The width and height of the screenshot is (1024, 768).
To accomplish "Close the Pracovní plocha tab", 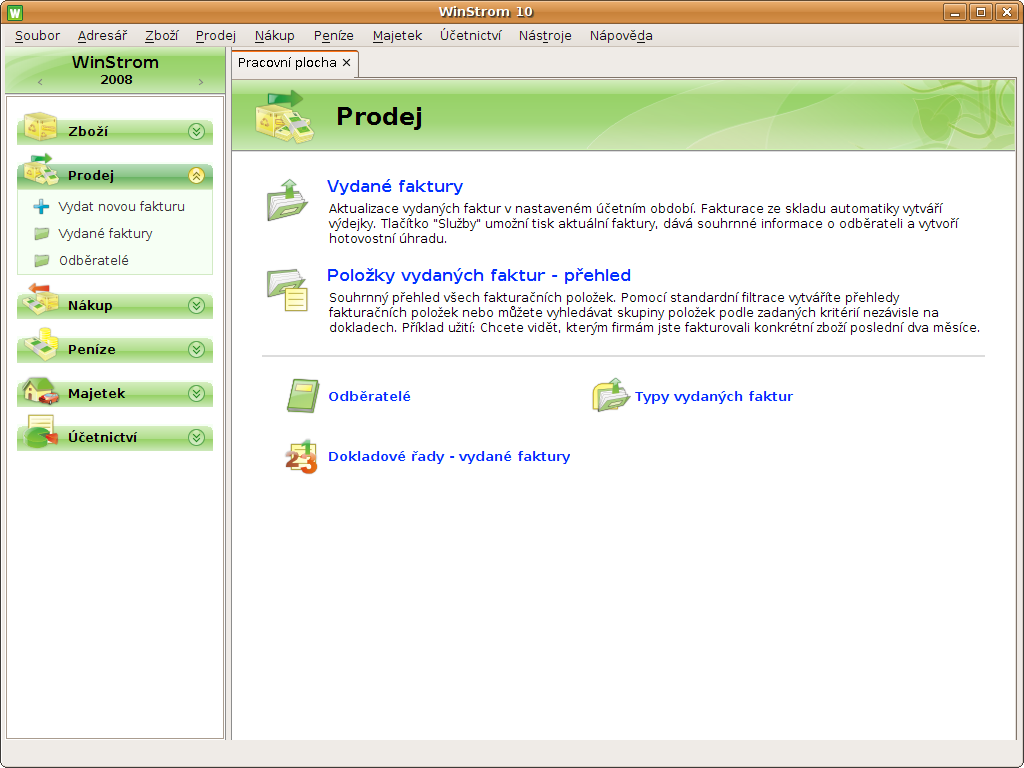I will point(347,62).
